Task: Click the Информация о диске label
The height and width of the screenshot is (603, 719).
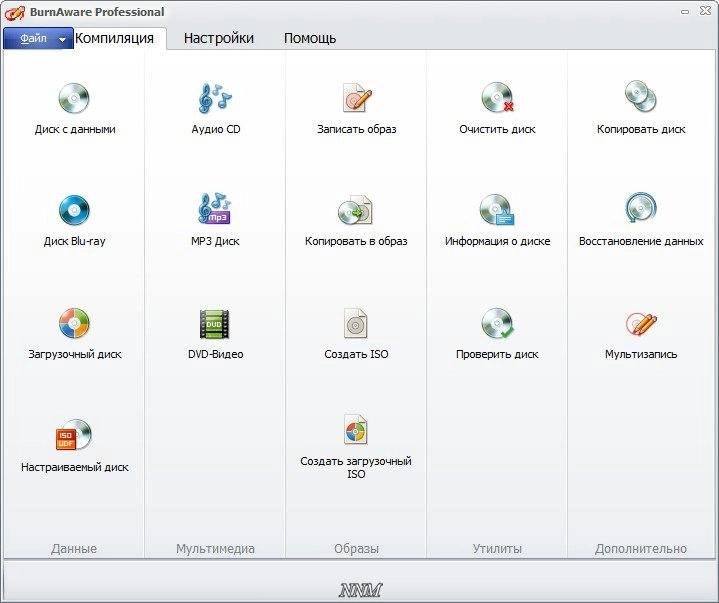Action: point(498,241)
